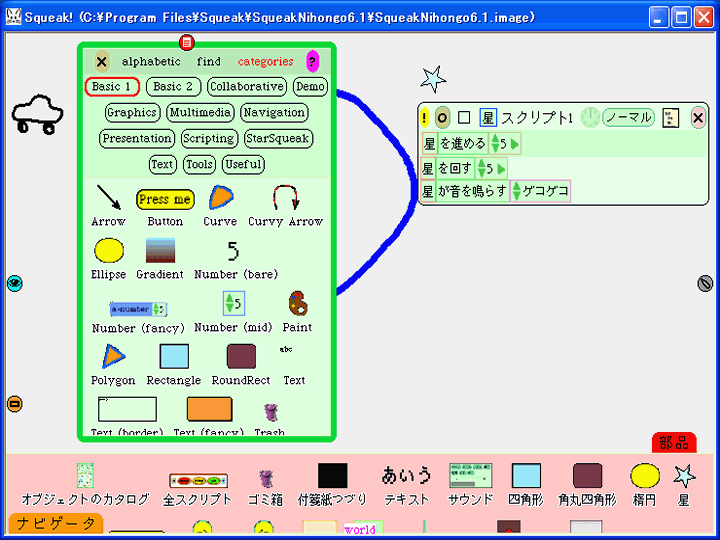The height and width of the screenshot is (540, 720).
Task: Run script once with yellow exclamation button
Action: (424, 118)
